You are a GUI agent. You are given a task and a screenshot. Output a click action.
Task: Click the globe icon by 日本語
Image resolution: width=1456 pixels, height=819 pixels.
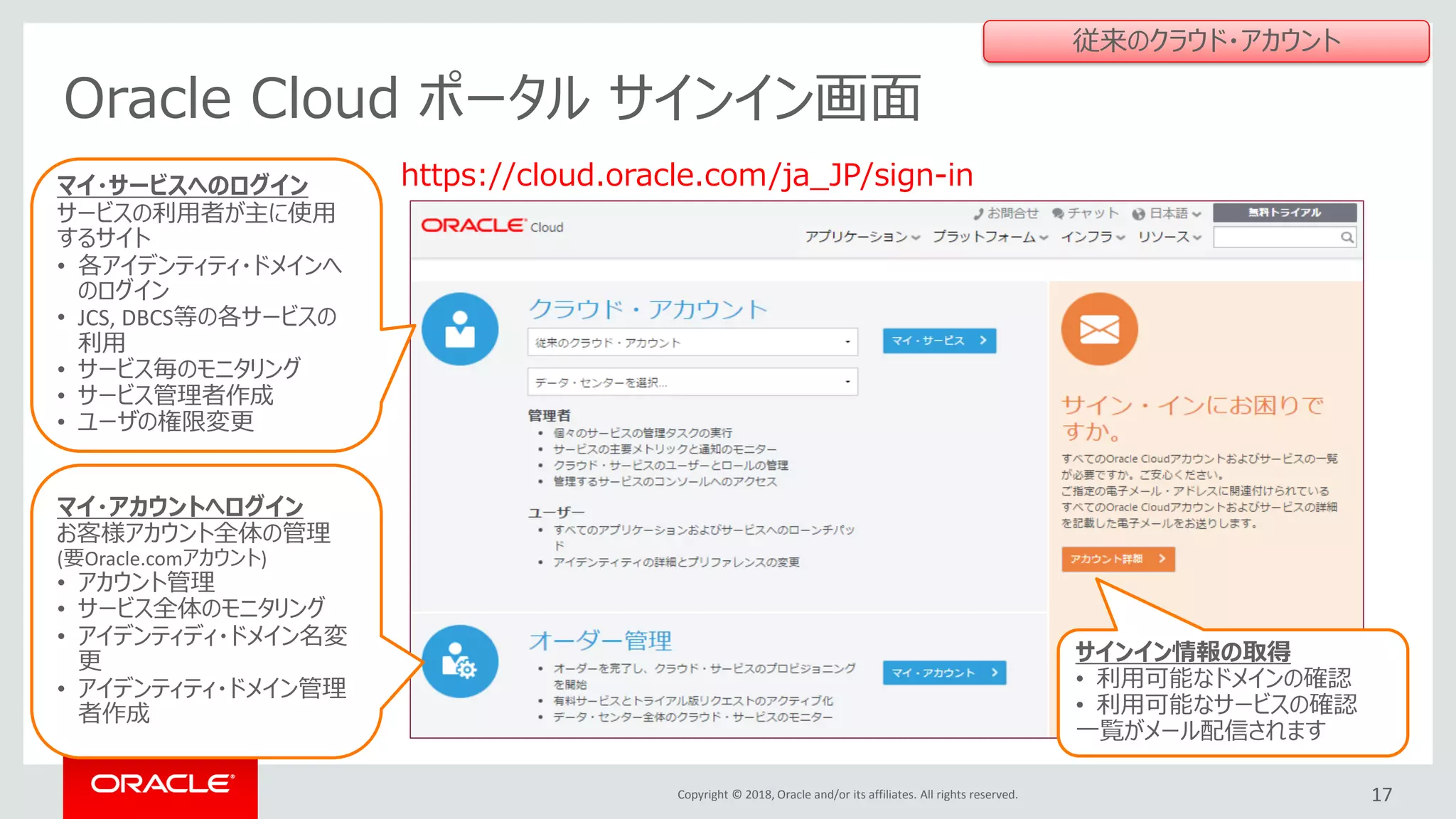pyautogui.click(x=1138, y=214)
